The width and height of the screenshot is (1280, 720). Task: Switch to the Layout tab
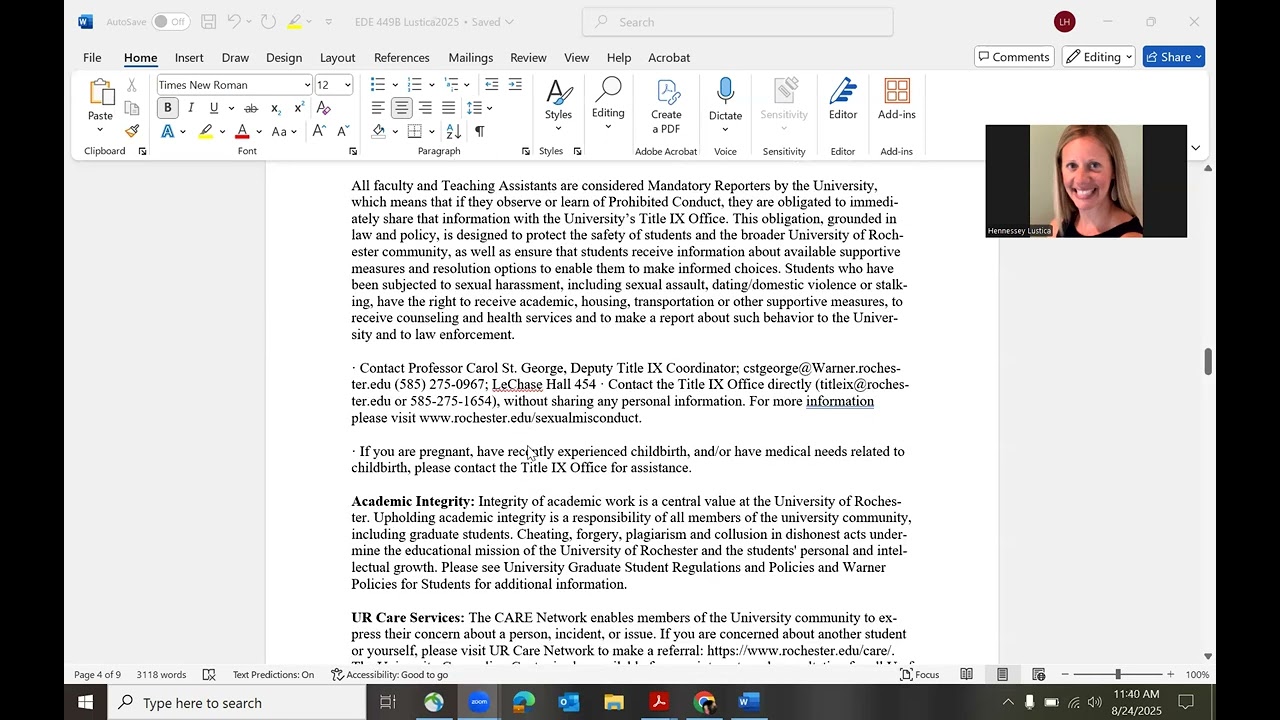[x=337, y=58]
